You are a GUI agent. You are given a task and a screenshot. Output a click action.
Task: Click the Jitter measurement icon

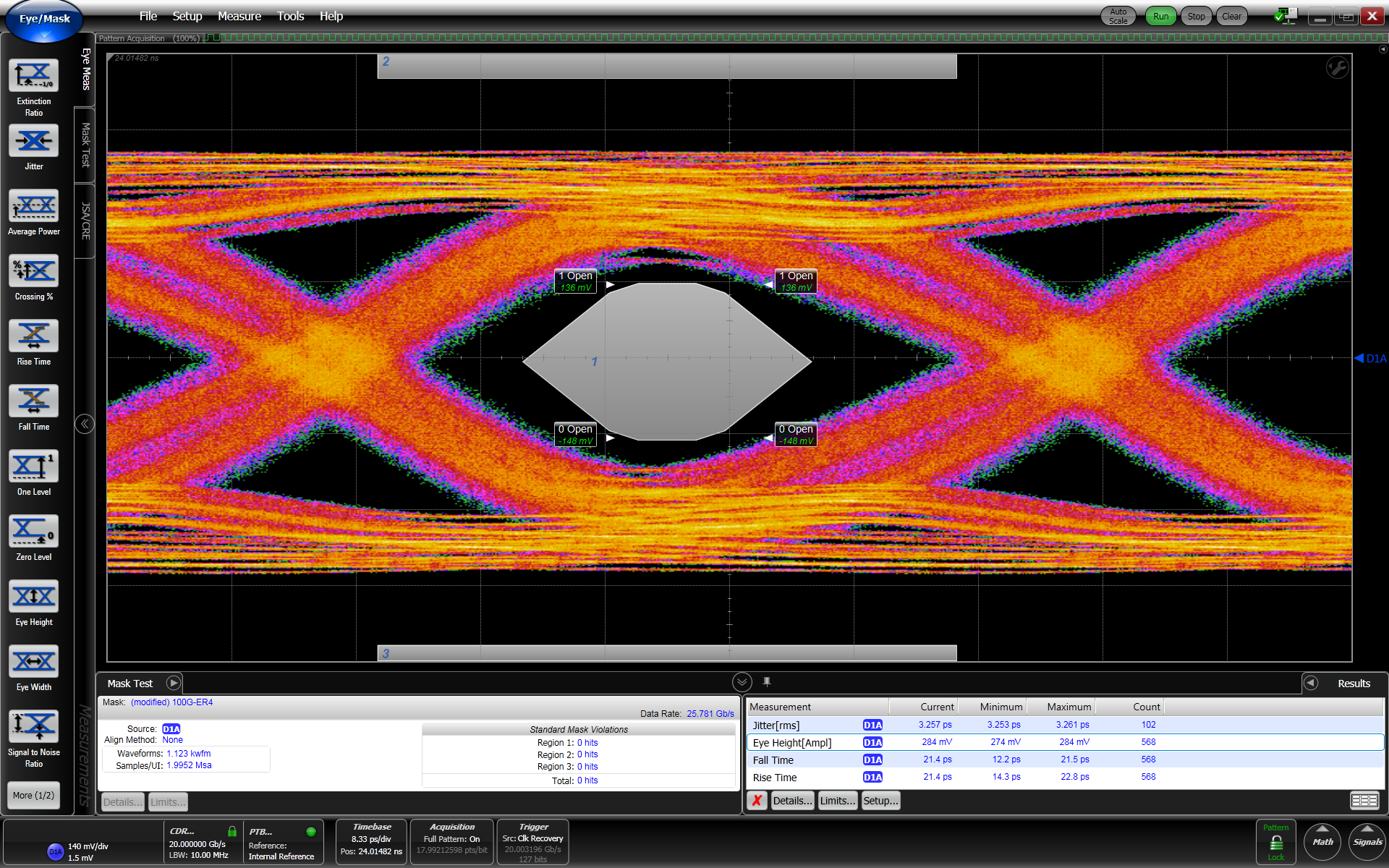coord(33,140)
